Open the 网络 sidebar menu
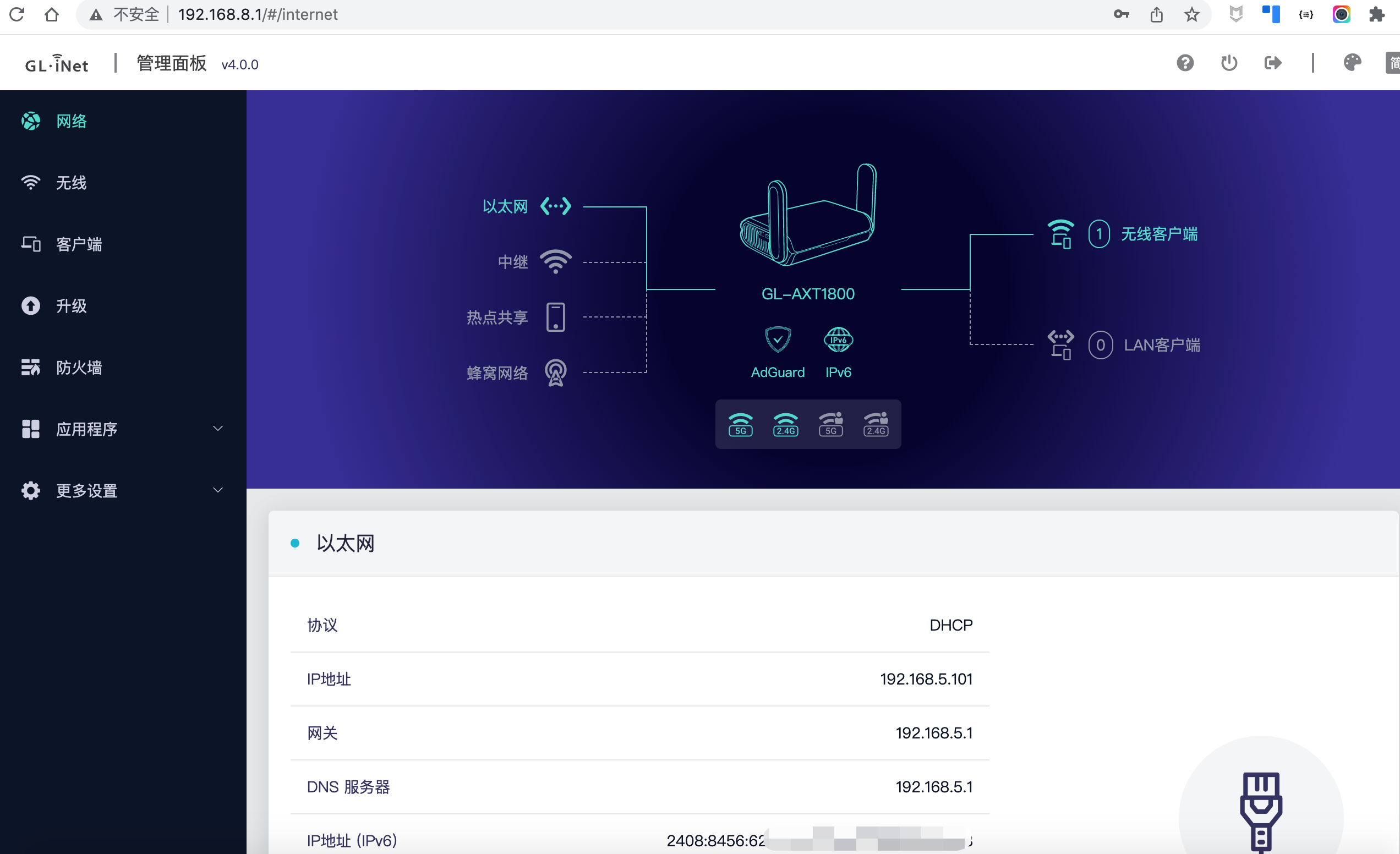Screen dimensions: 1400x854 (123, 121)
